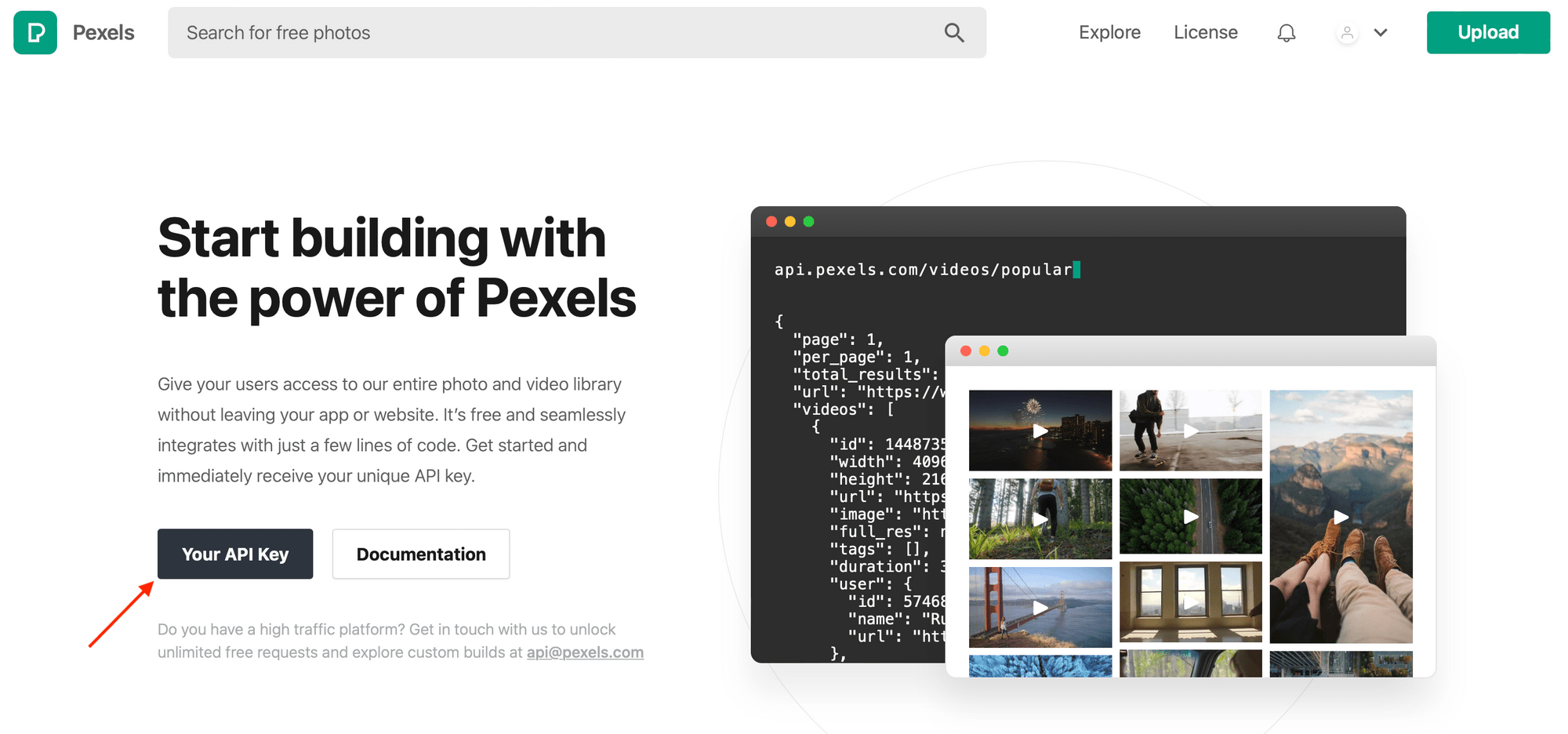Click the Pexels brand name text

(103, 33)
